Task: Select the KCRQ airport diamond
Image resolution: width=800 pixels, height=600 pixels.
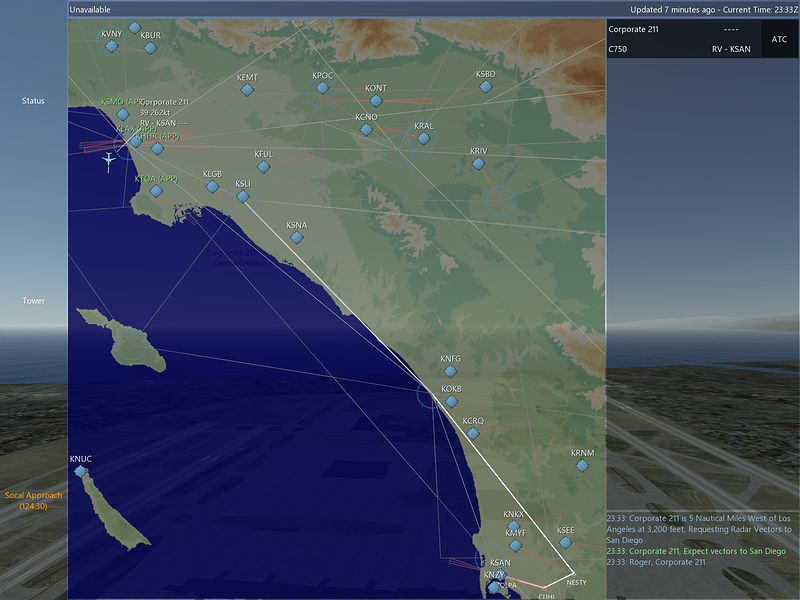Action: click(473, 434)
